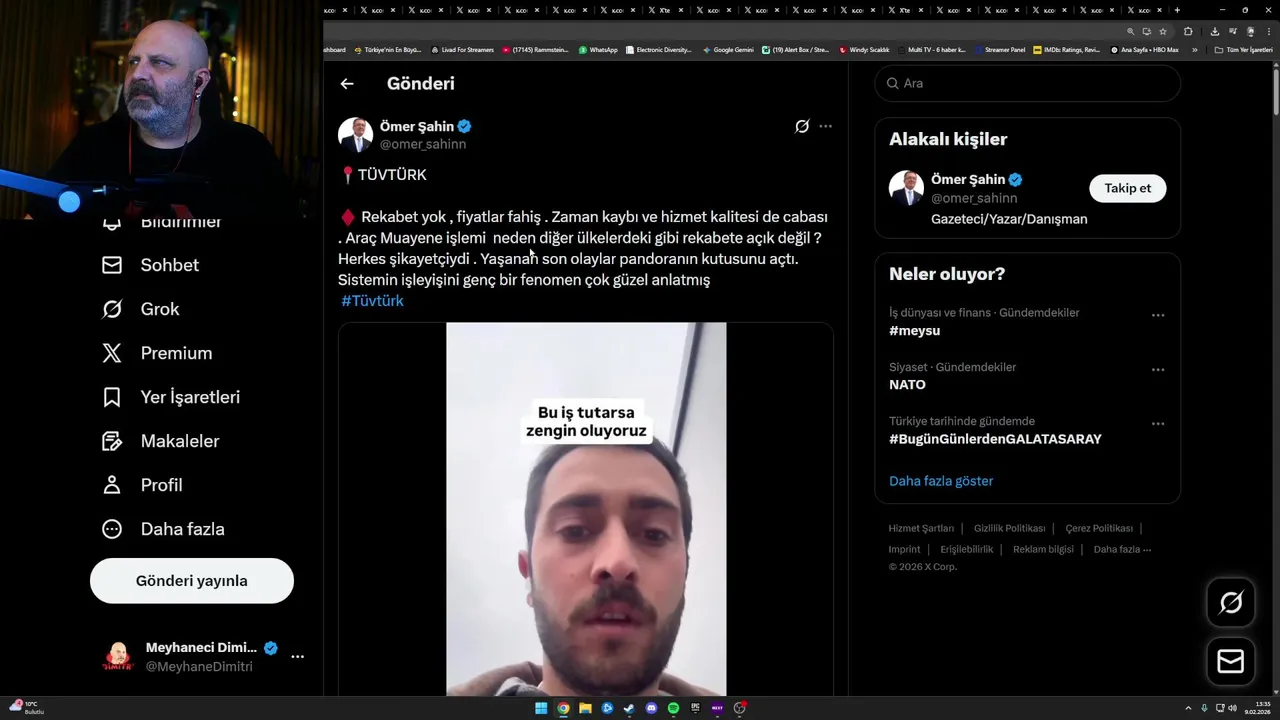Bookmark this page with the star icon
Image resolution: width=1280 pixels, height=720 pixels.
coord(1163,32)
